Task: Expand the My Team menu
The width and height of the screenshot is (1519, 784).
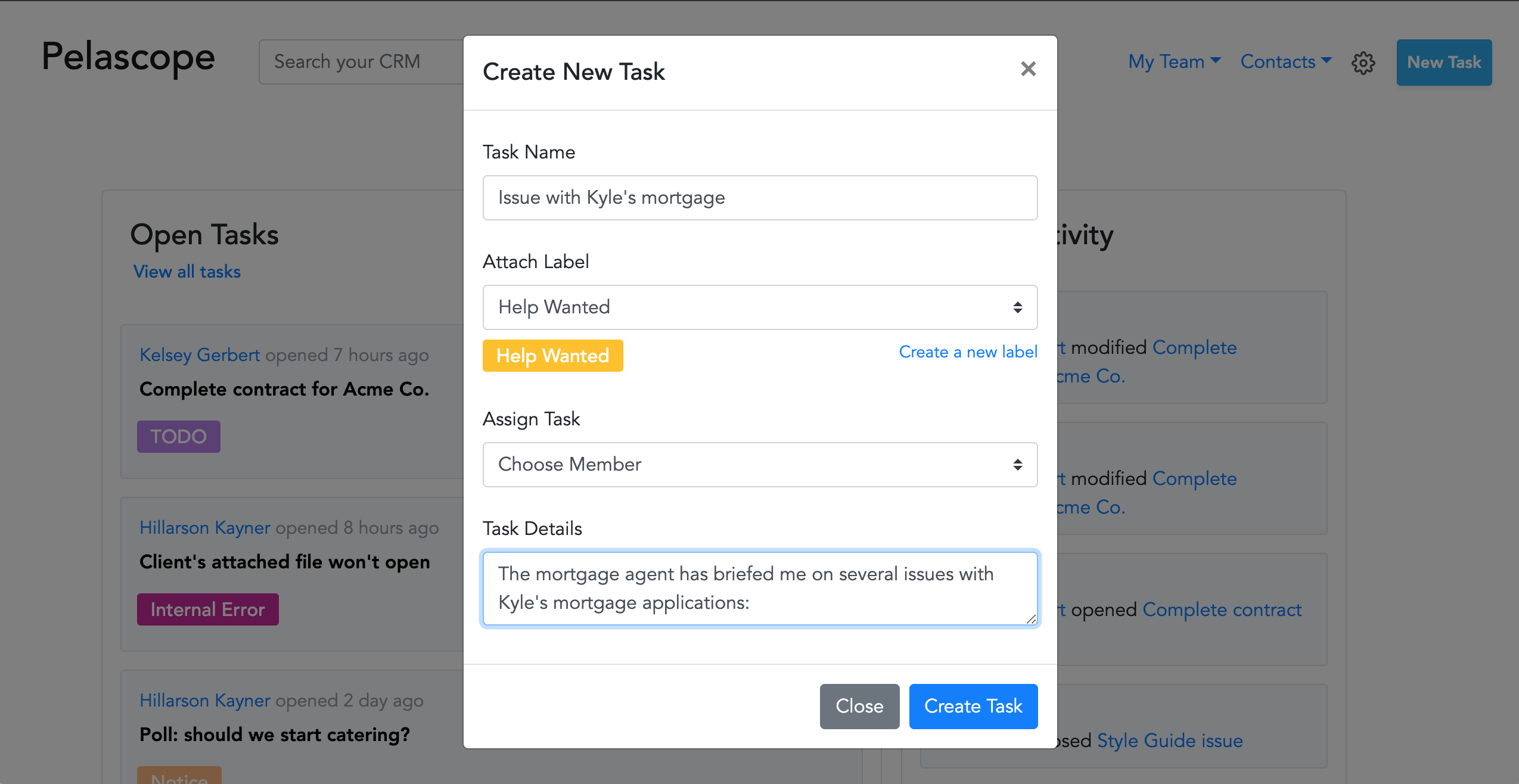Action: (1174, 62)
